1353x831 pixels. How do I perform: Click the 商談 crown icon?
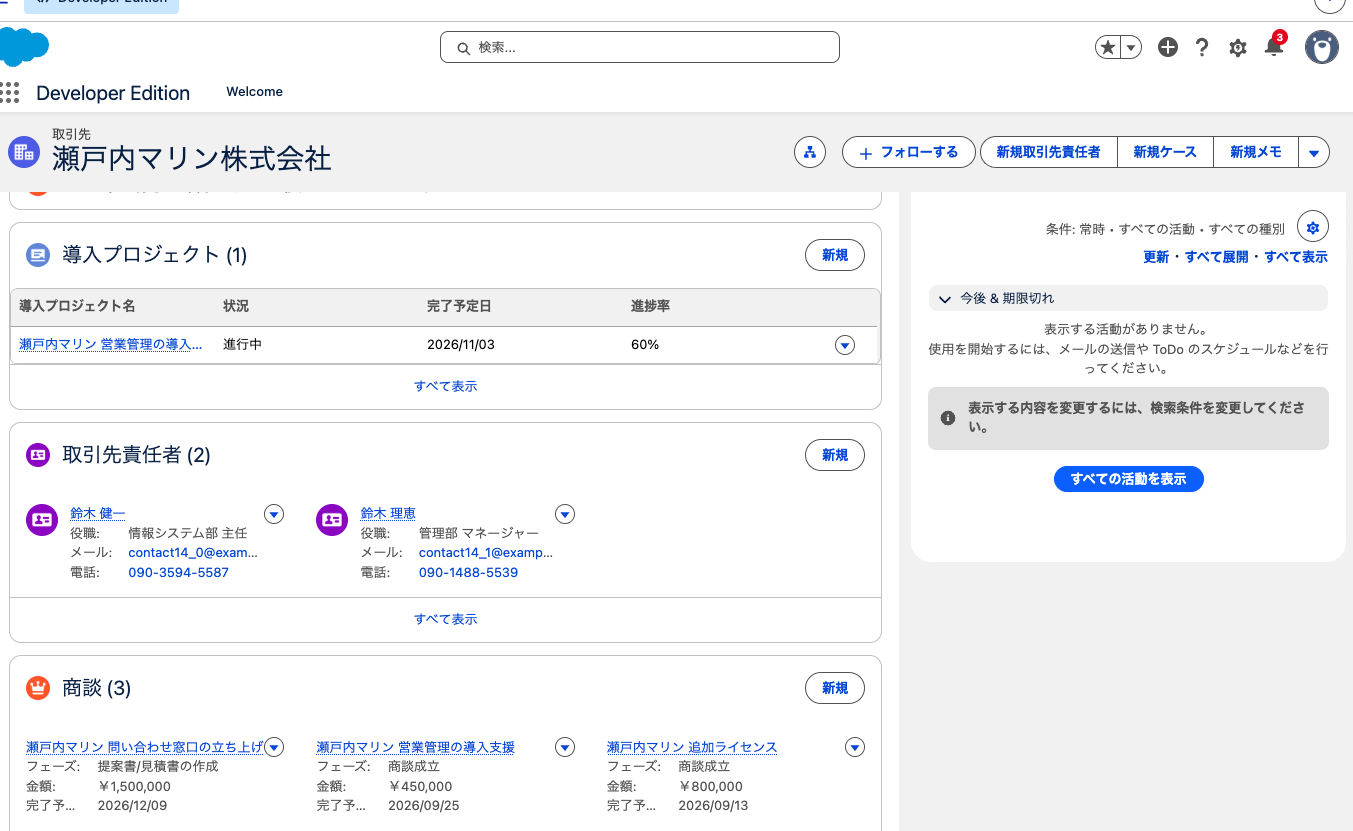point(38,688)
